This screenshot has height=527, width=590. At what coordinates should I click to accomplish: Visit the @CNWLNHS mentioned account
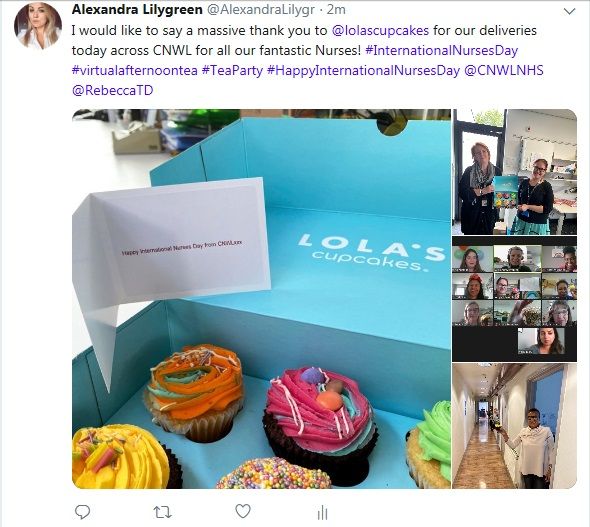pyautogui.click(x=504, y=70)
